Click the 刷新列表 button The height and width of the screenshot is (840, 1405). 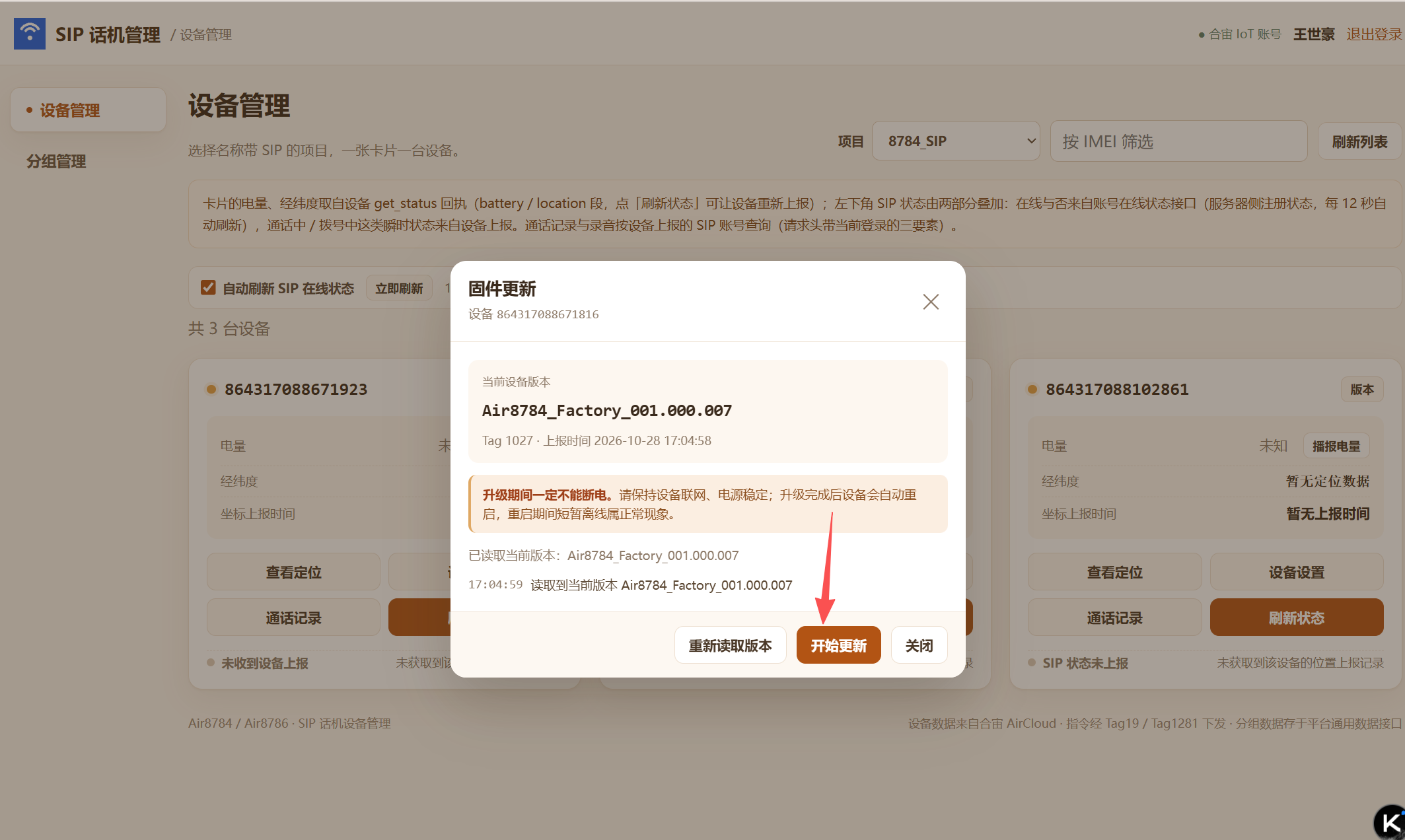[x=1359, y=141]
